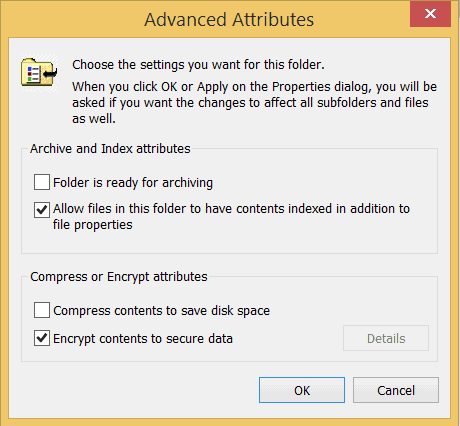This screenshot has height=426, width=460.
Task: Uncheck the allow contents indexed checkbox
Action: click(x=42, y=210)
